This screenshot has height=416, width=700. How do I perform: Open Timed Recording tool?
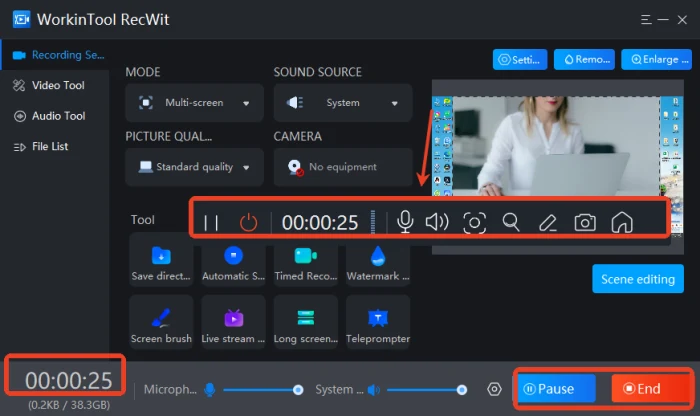[x=306, y=264]
